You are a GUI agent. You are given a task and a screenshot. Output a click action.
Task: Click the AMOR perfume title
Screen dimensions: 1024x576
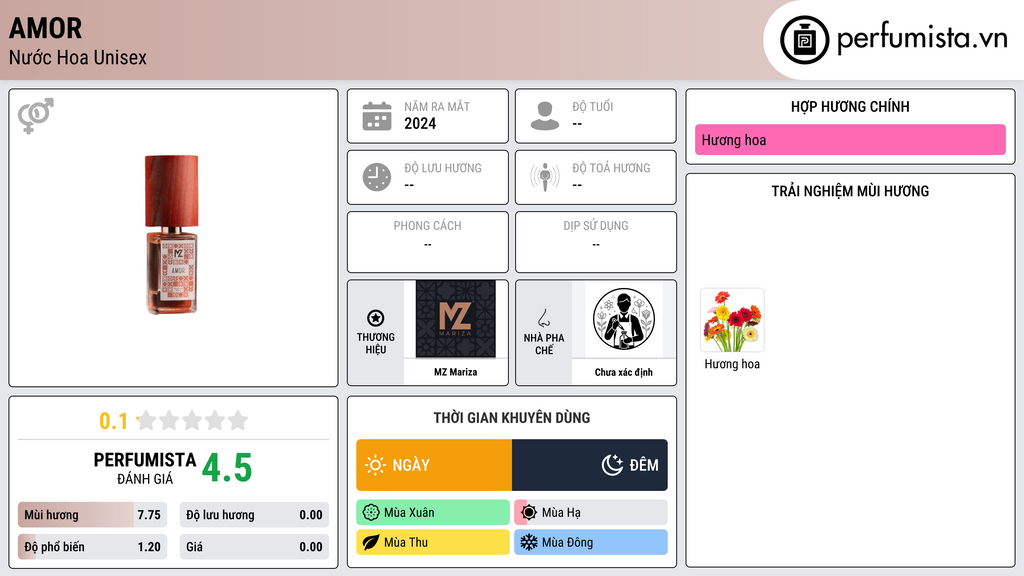tap(46, 29)
